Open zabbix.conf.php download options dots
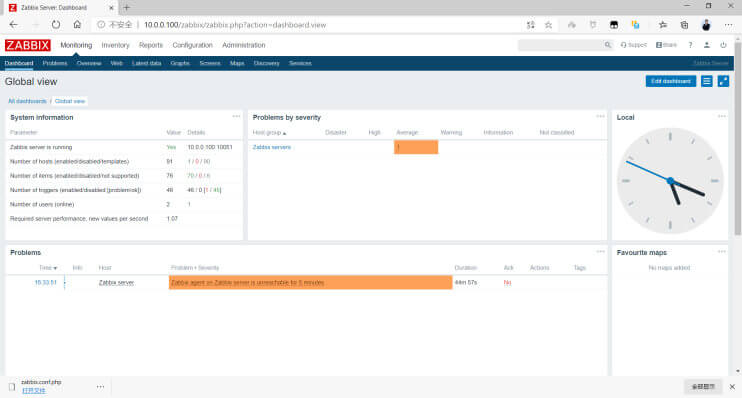742x398 pixels. pyautogui.click(x=100, y=387)
